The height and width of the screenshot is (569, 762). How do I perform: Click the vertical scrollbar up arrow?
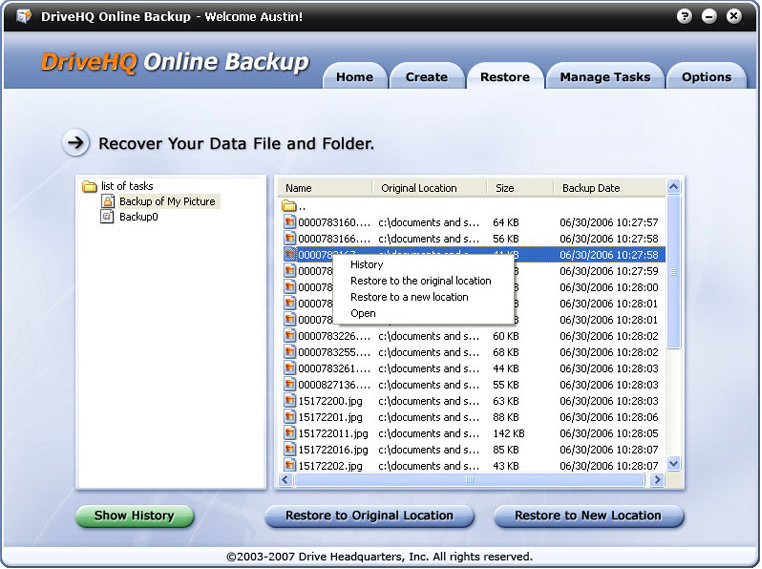(674, 187)
